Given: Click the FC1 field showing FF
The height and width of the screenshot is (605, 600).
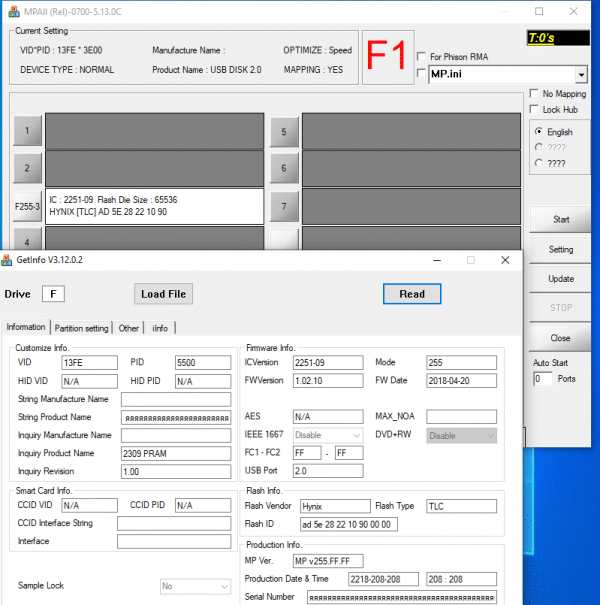Looking at the screenshot, I should 307,453.
